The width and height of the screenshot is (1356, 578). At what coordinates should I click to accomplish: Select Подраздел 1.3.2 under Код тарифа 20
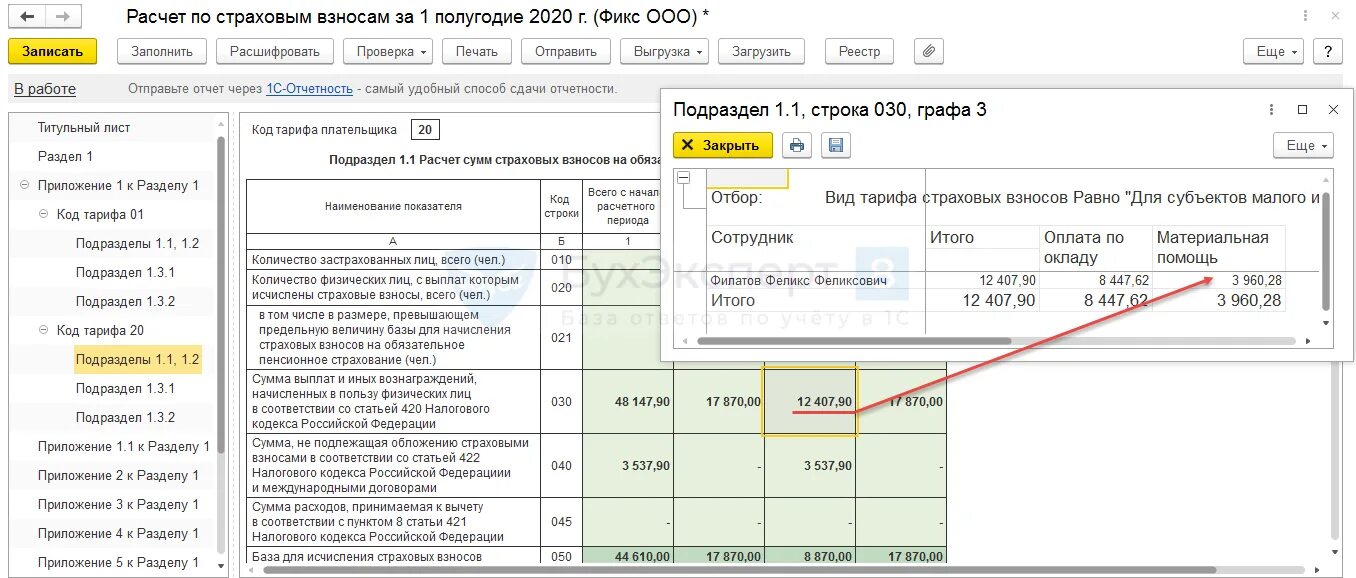(x=126, y=418)
